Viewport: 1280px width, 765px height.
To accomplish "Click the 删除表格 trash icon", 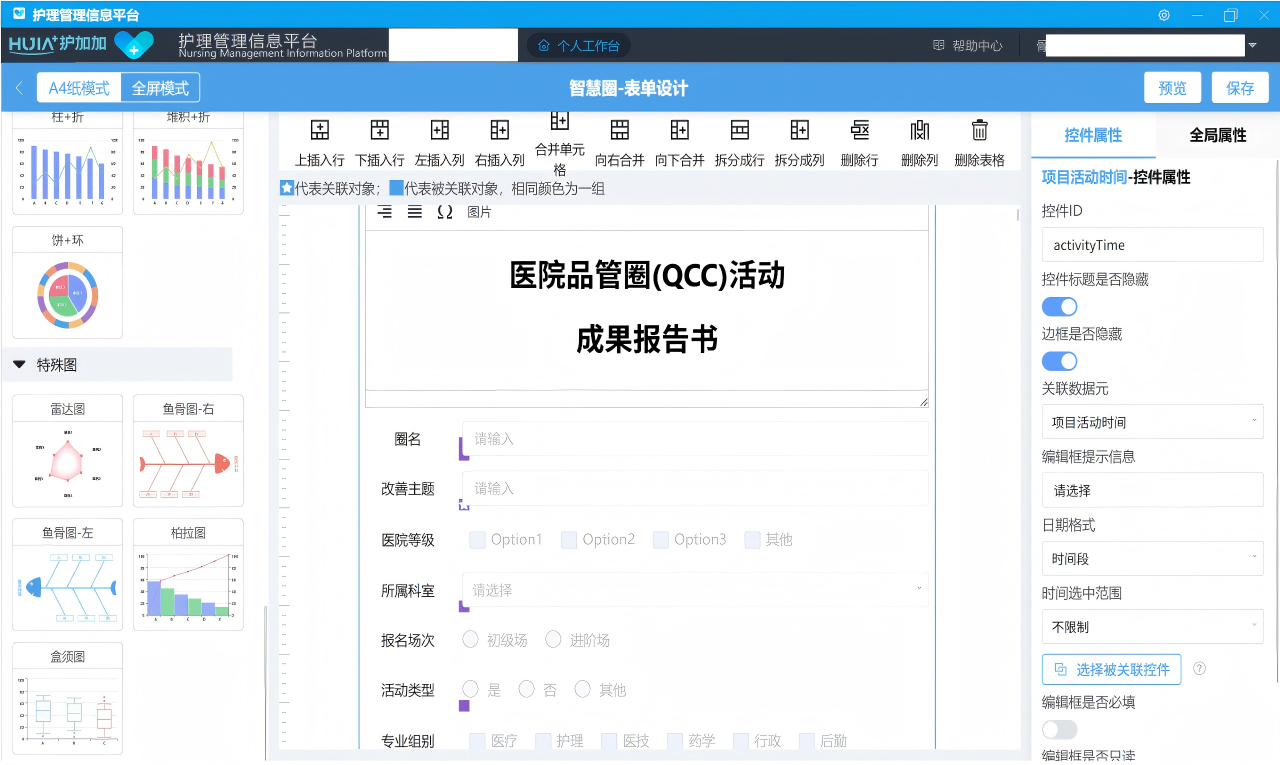I will click(x=979, y=130).
